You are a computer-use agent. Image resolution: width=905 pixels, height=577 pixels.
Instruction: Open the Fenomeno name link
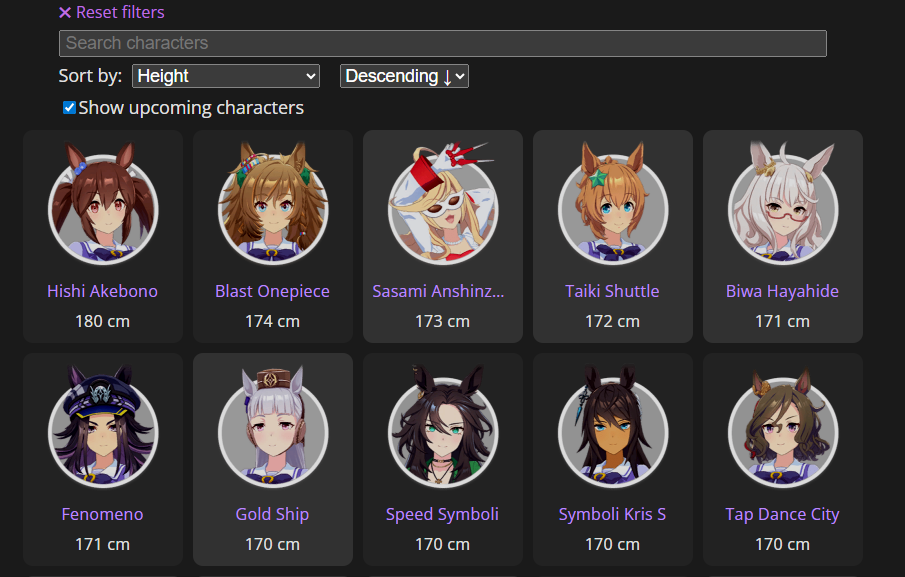click(103, 514)
